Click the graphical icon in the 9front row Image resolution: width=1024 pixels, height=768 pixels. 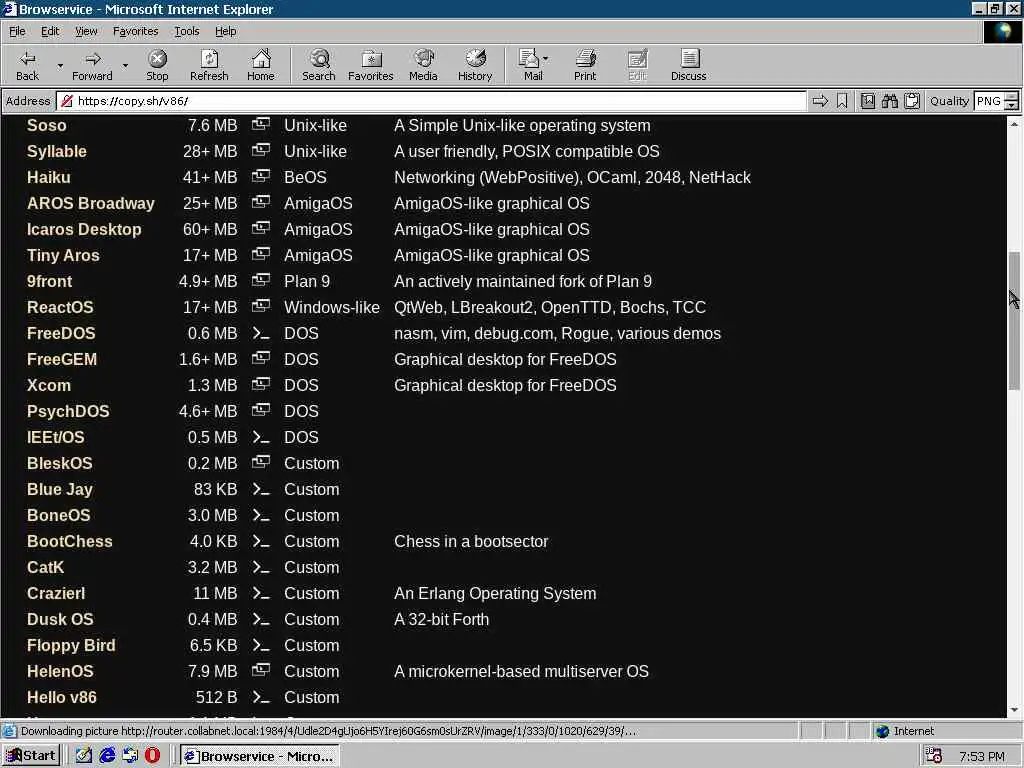click(261, 280)
